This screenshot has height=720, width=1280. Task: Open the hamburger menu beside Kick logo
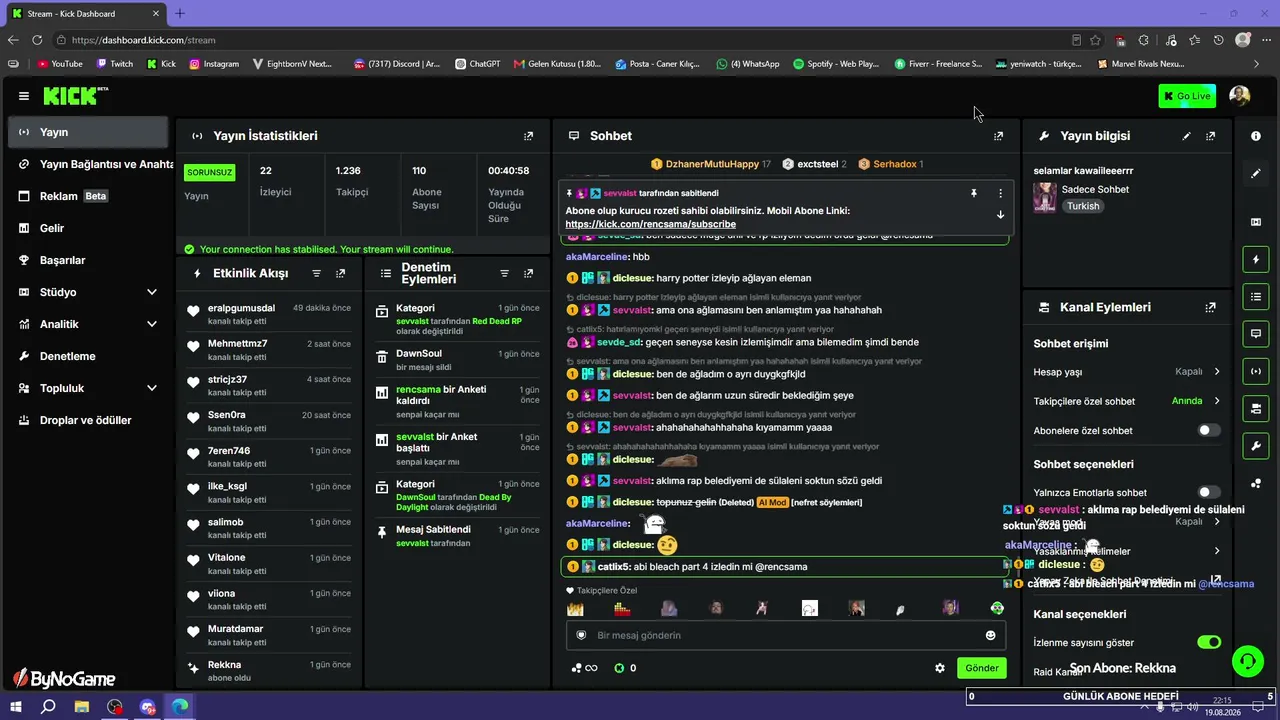click(x=24, y=96)
